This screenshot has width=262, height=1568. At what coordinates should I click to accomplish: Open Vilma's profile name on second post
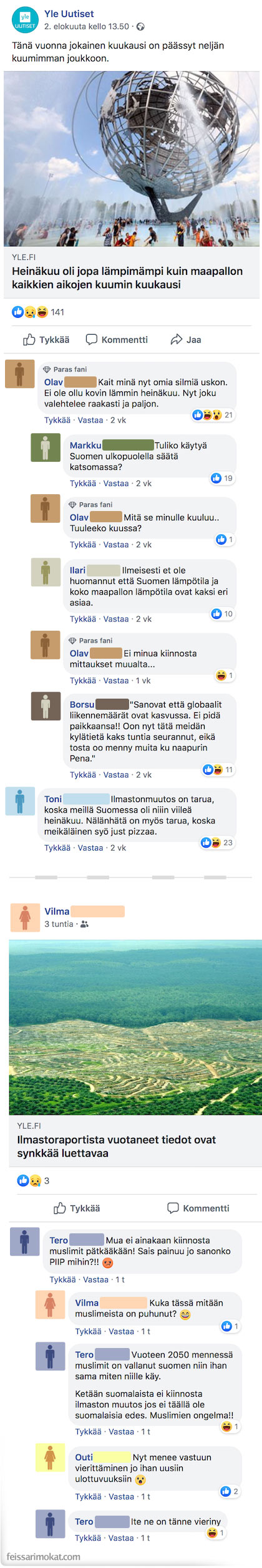57,911
